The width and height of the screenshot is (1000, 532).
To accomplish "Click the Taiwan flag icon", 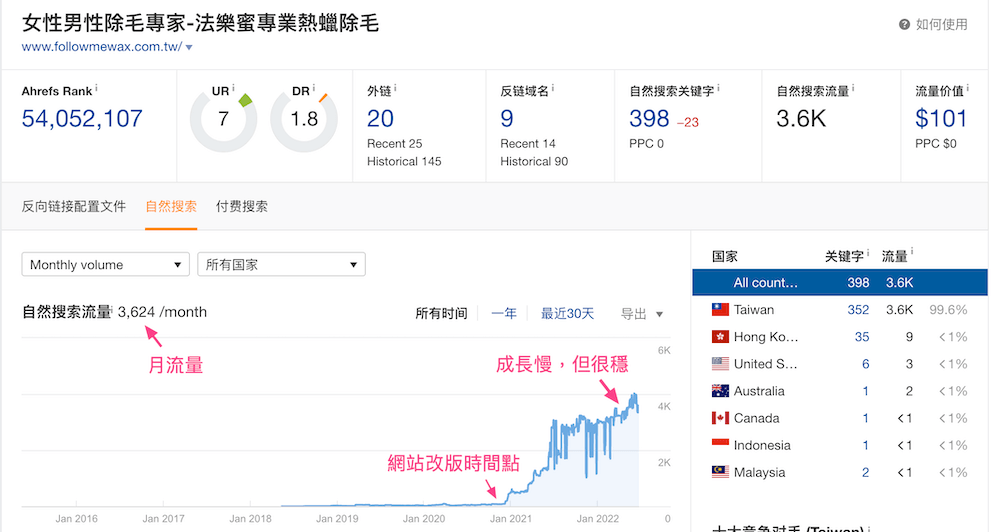I will click(x=720, y=310).
